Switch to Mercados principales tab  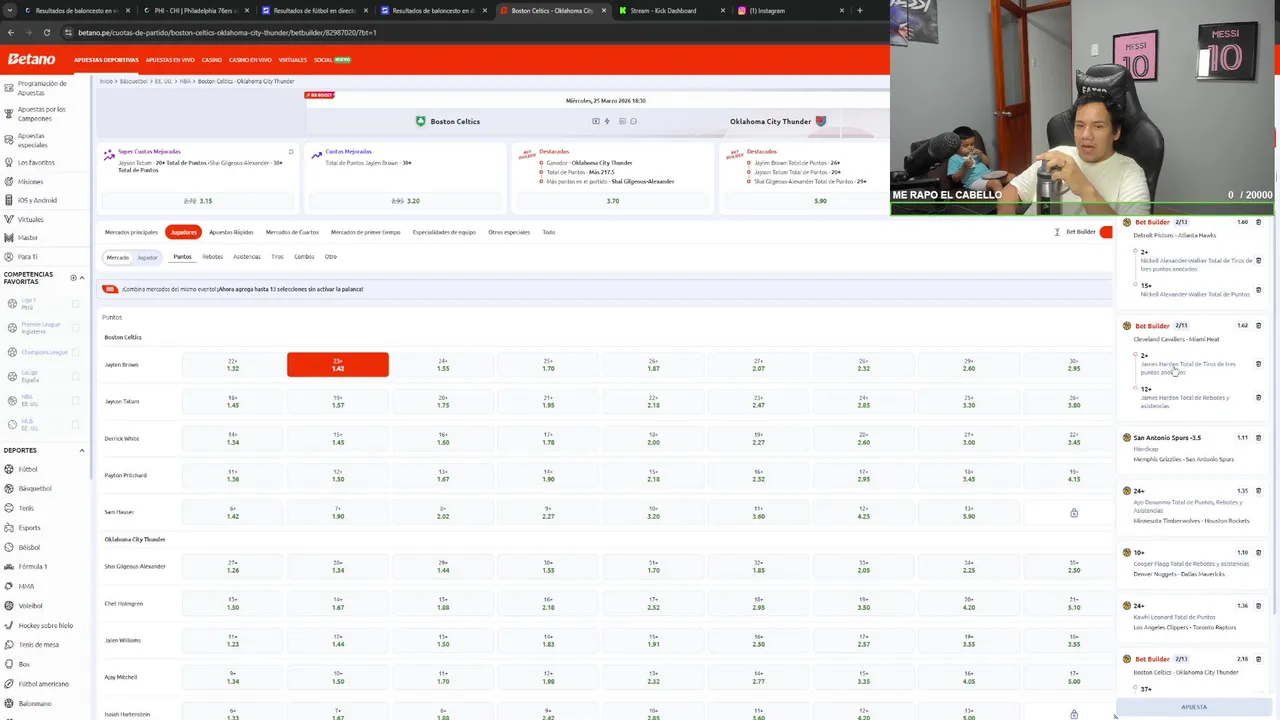click(x=131, y=232)
